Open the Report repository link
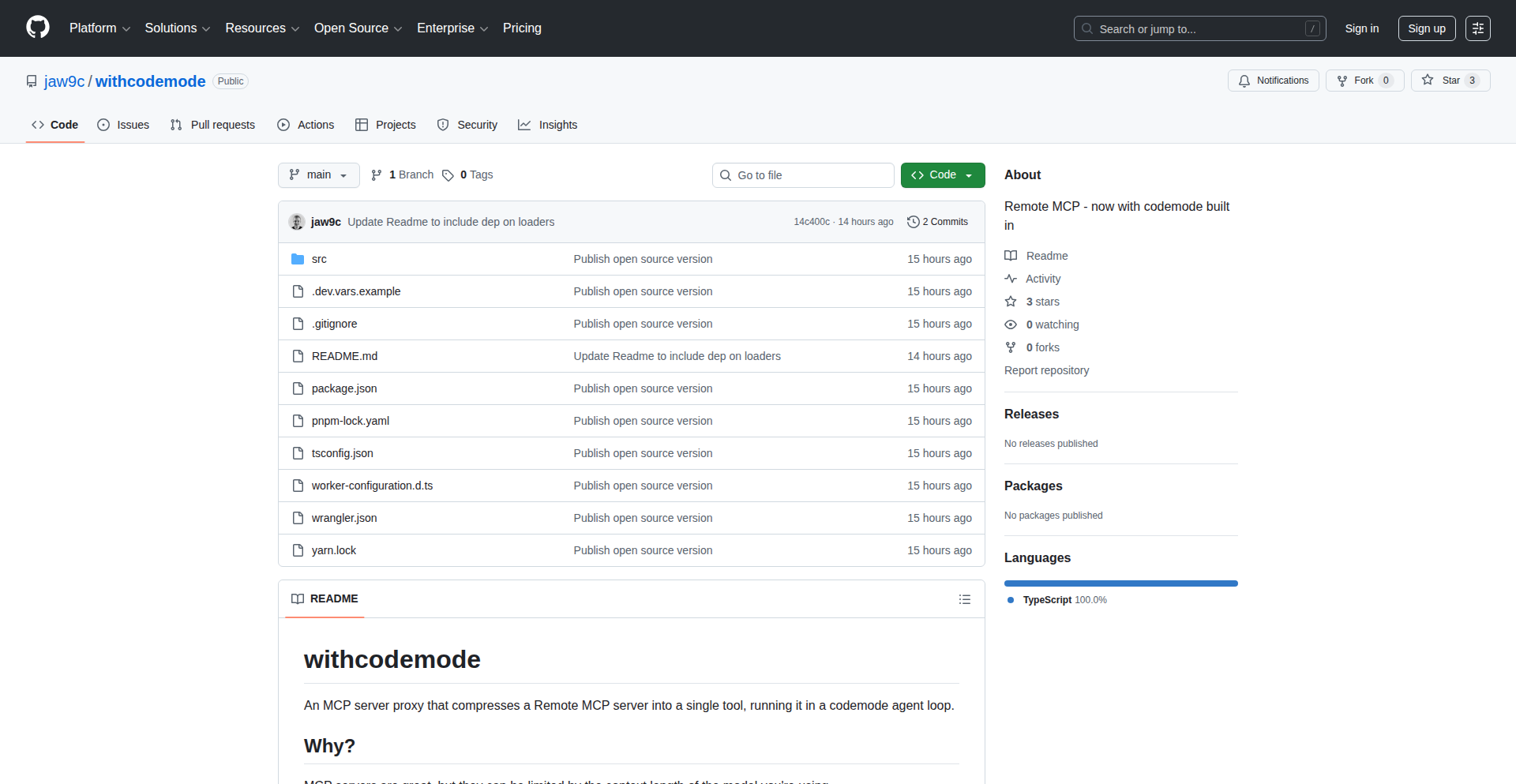This screenshot has width=1516, height=784. point(1046,370)
